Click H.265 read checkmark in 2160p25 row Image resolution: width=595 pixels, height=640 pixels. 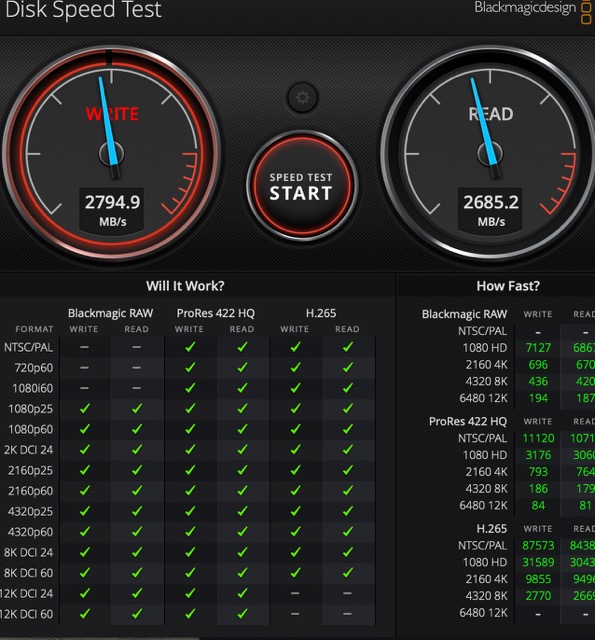(x=348, y=470)
